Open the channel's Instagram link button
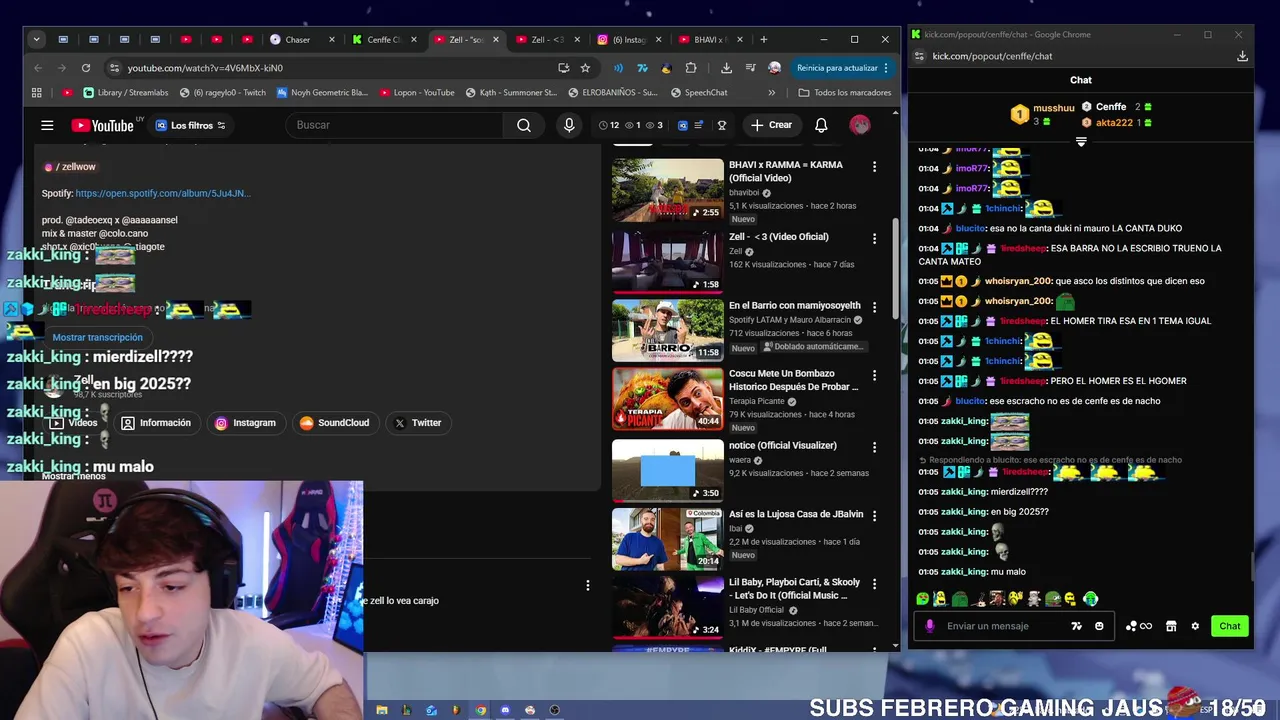The height and width of the screenshot is (720, 1280). 245,423
